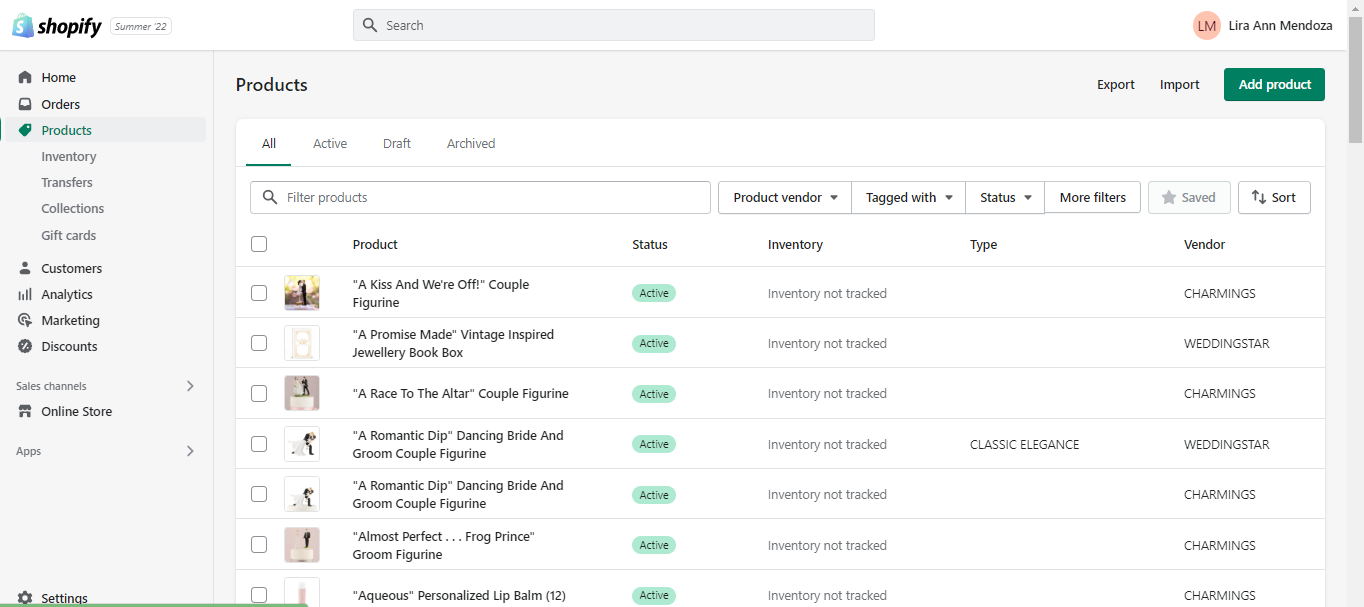Click the top Search field
This screenshot has height=607, width=1364.
coord(614,25)
